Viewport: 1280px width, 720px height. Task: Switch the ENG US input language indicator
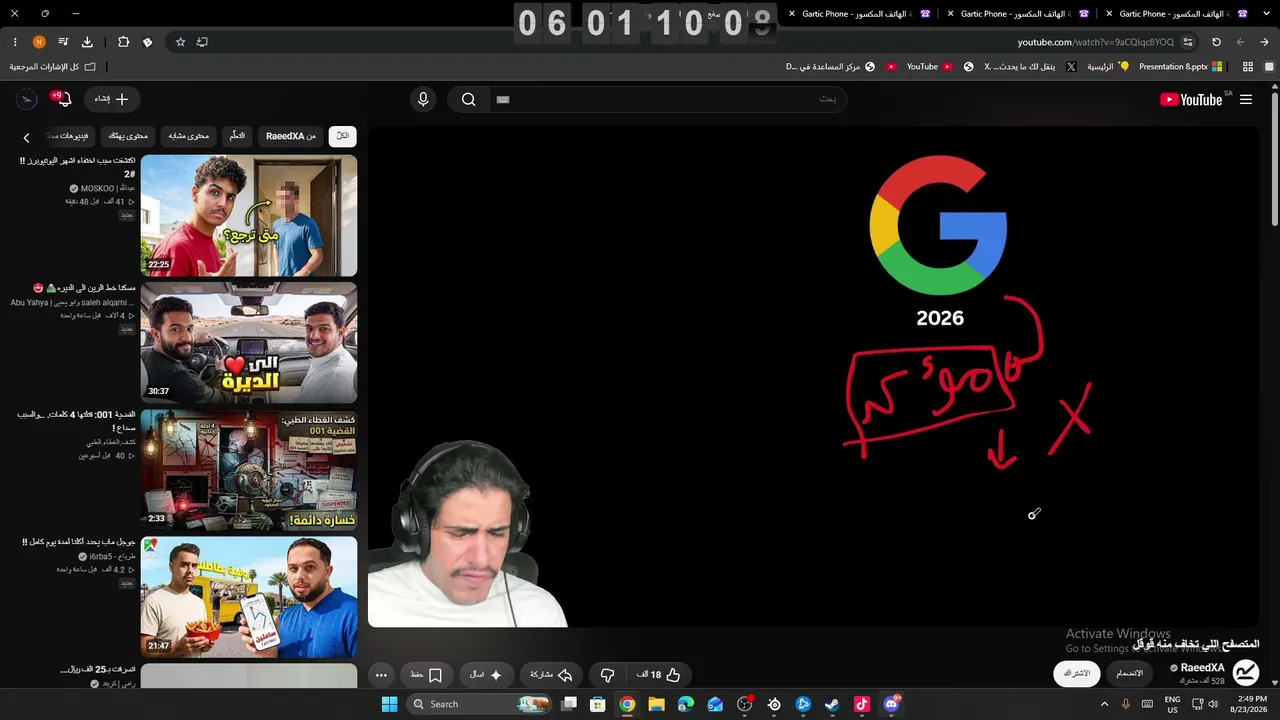pos(1172,704)
